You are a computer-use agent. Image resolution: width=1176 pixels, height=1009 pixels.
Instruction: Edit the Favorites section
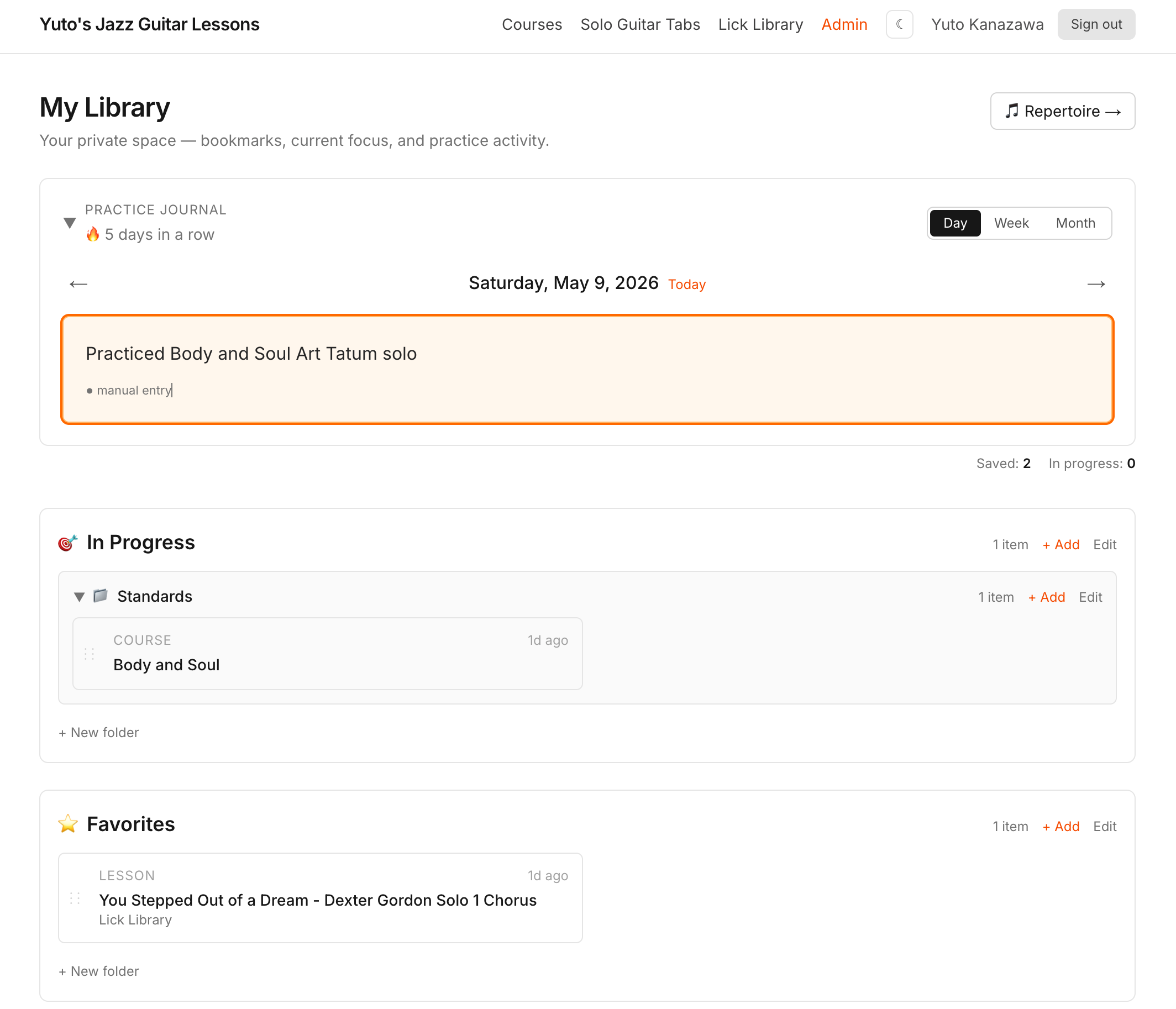point(1105,826)
